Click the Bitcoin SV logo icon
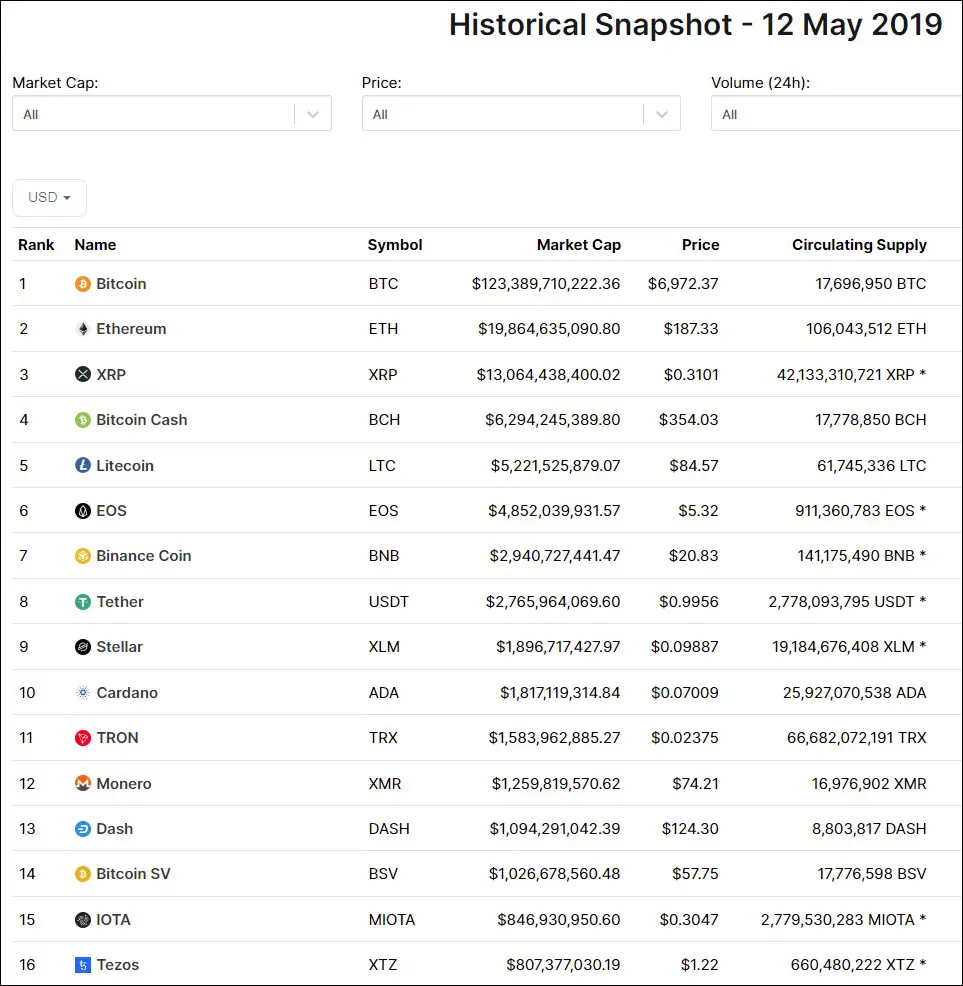Screen dimensions: 963x986 click(x=82, y=874)
